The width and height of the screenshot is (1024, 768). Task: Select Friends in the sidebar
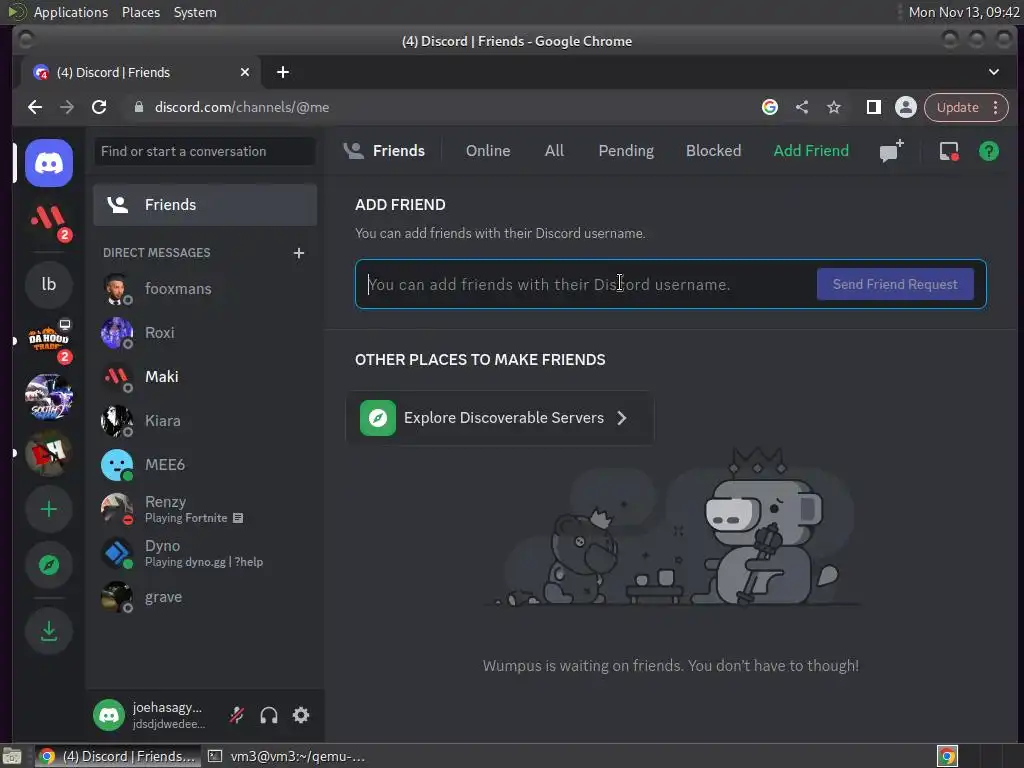coord(205,205)
